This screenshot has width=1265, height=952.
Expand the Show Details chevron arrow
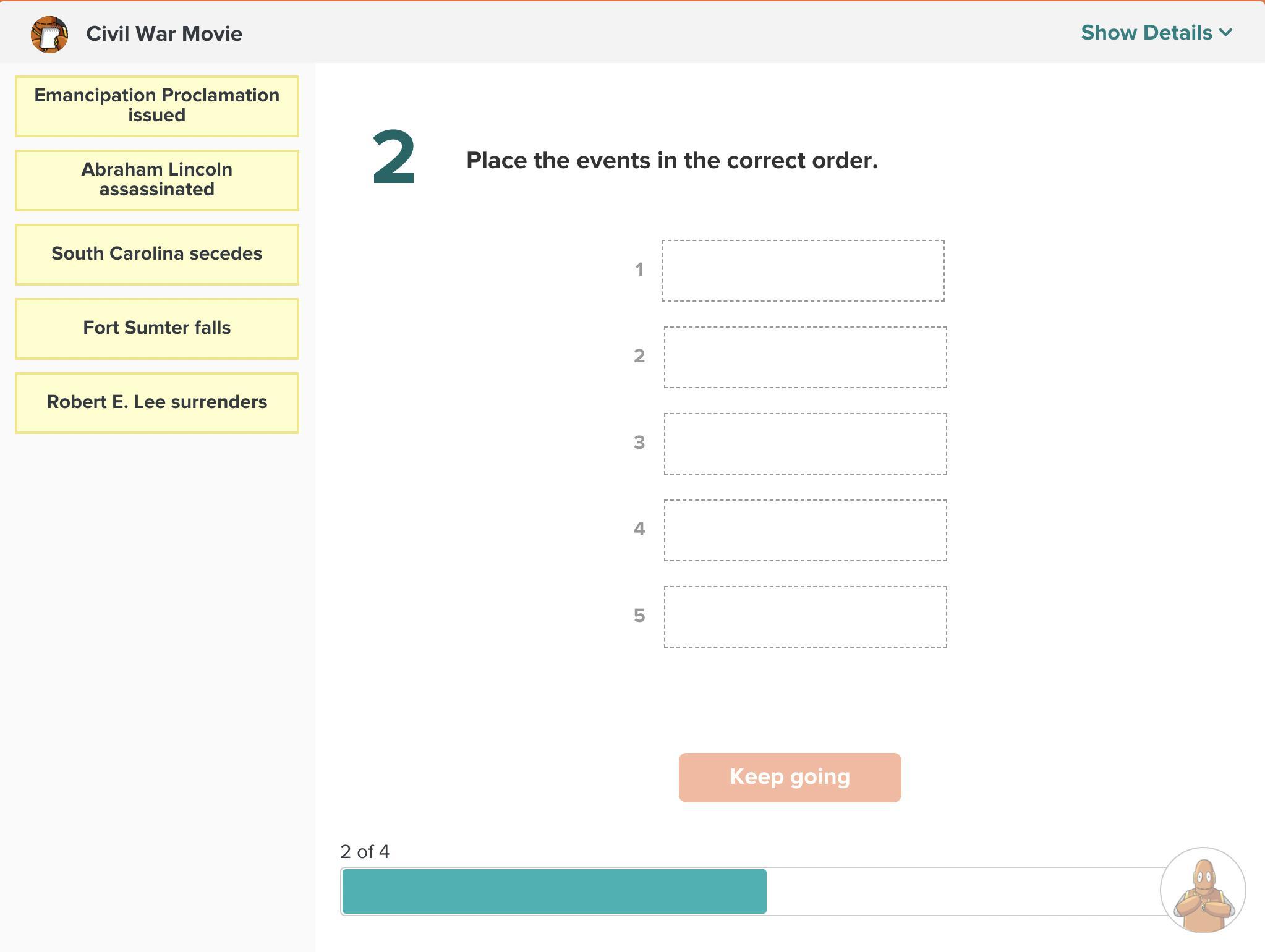(1226, 33)
